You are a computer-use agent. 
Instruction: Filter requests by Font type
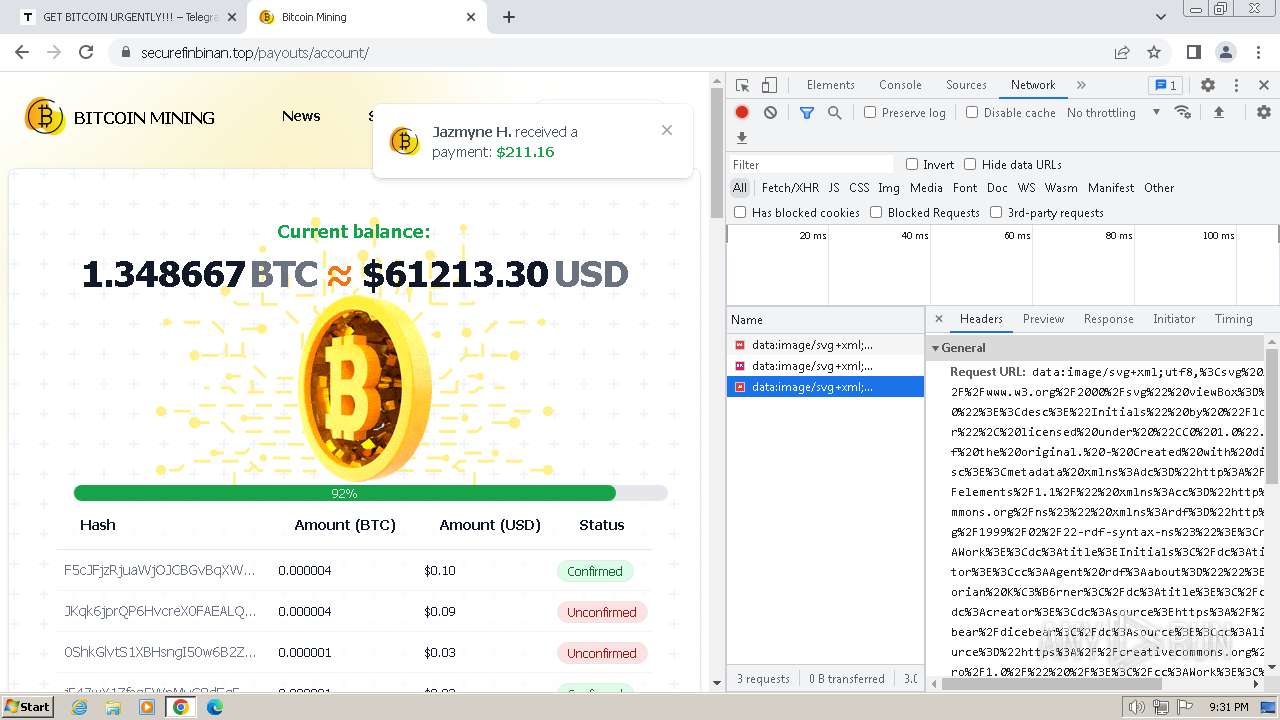pos(965,188)
